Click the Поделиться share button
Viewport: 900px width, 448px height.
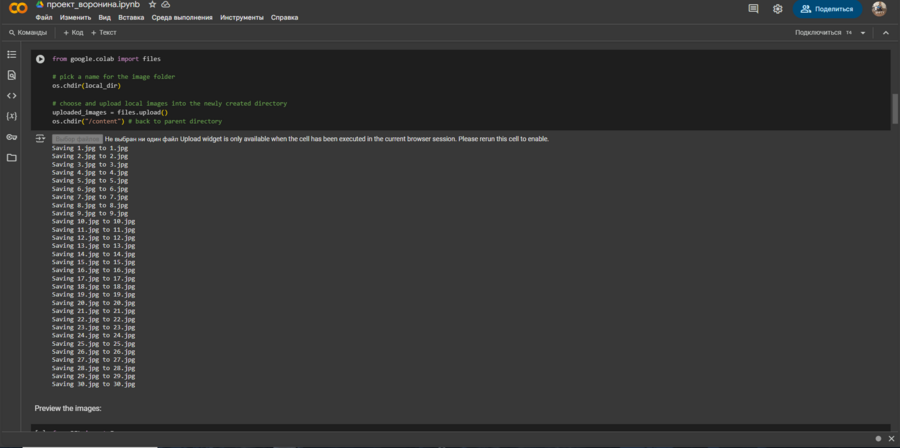coord(827,9)
